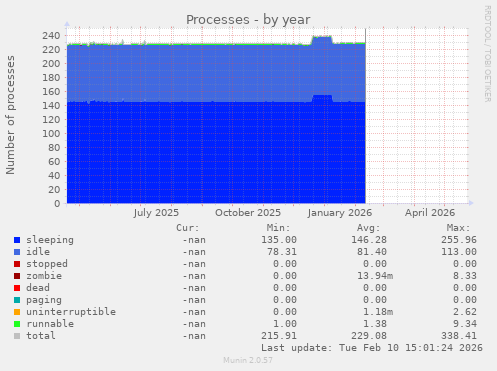Screen dimensions: 497x371
Task: Click the raised sleeping bump near January 2026
Action: 322,98
